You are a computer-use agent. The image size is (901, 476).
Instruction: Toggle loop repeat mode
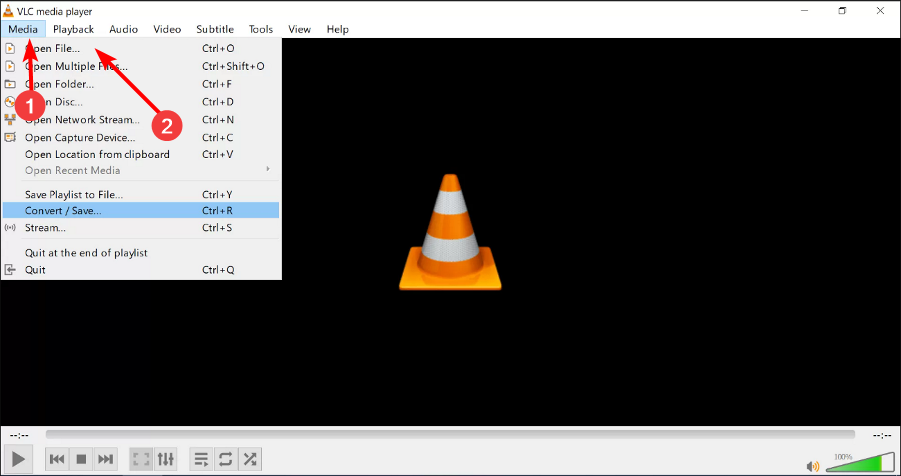click(225, 459)
